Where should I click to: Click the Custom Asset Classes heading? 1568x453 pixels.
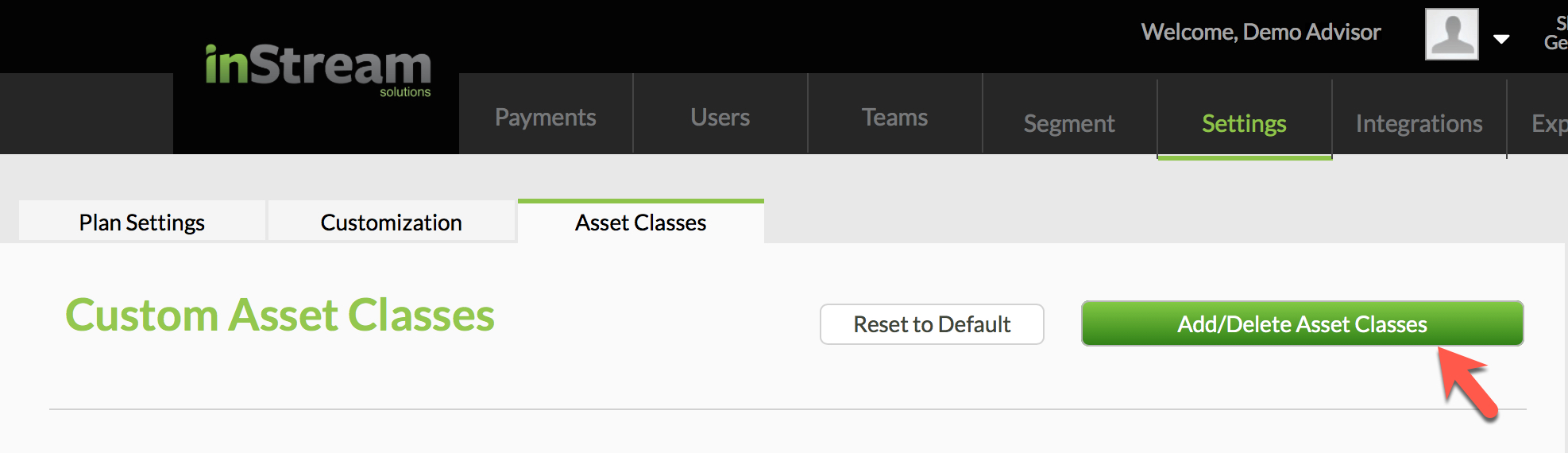click(x=280, y=315)
